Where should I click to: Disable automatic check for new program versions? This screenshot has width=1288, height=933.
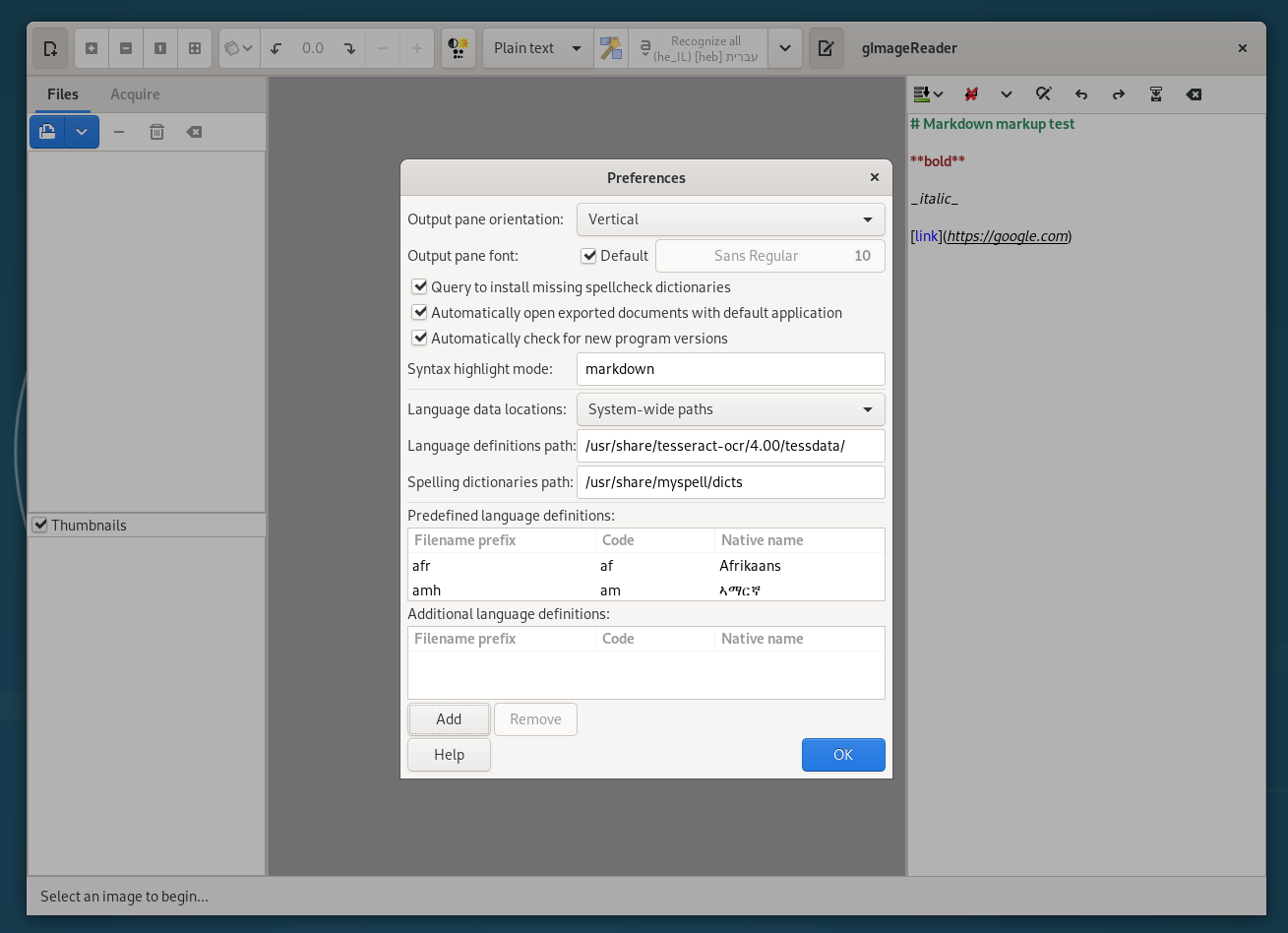click(420, 338)
